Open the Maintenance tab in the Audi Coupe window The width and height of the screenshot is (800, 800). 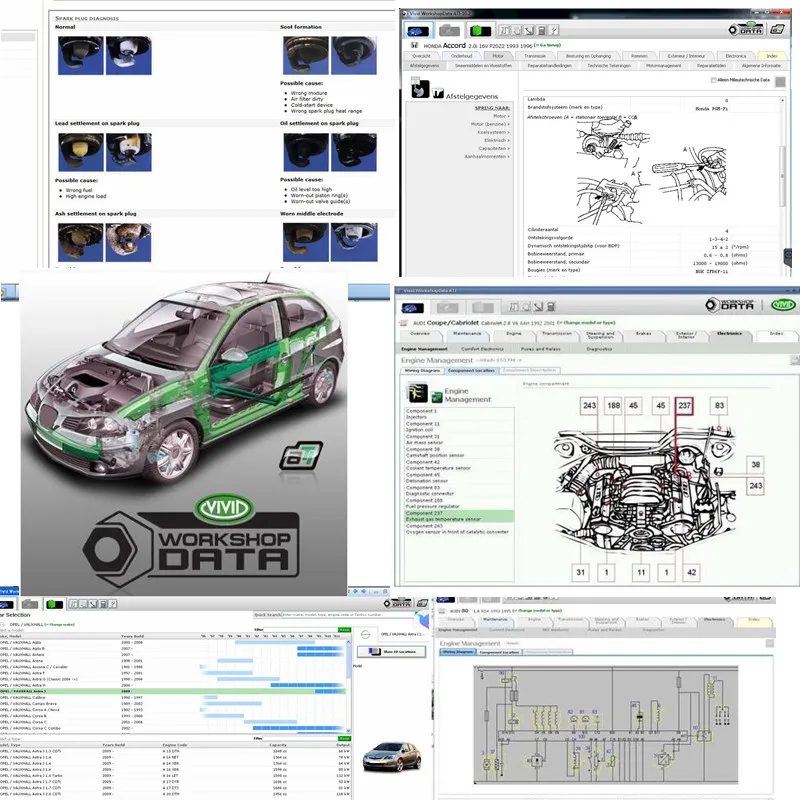pyautogui.click(x=467, y=334)
